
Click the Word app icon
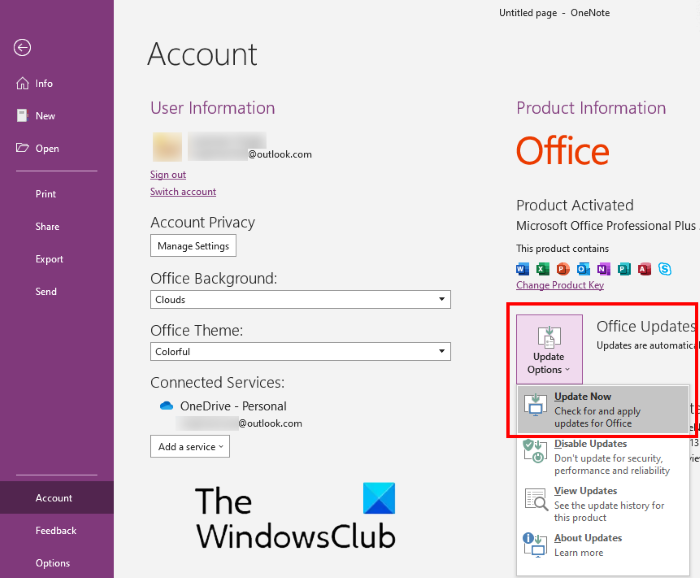coord(523,269)
